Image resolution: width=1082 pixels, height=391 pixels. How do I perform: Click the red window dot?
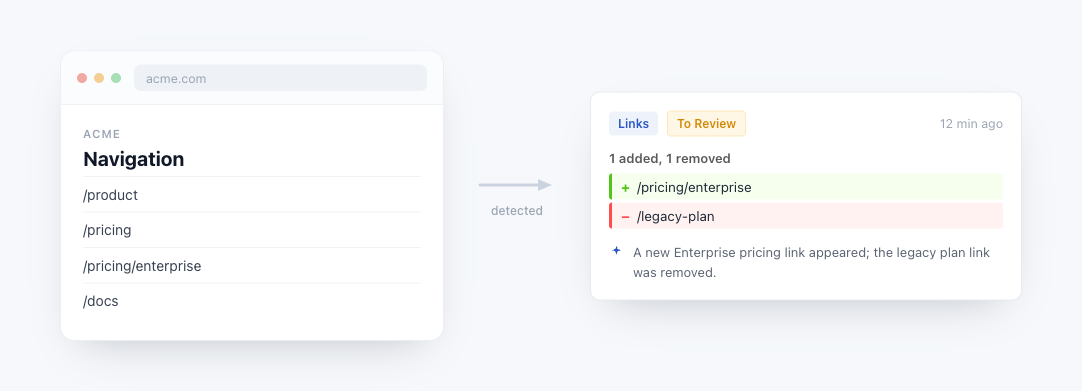point(82,78)
